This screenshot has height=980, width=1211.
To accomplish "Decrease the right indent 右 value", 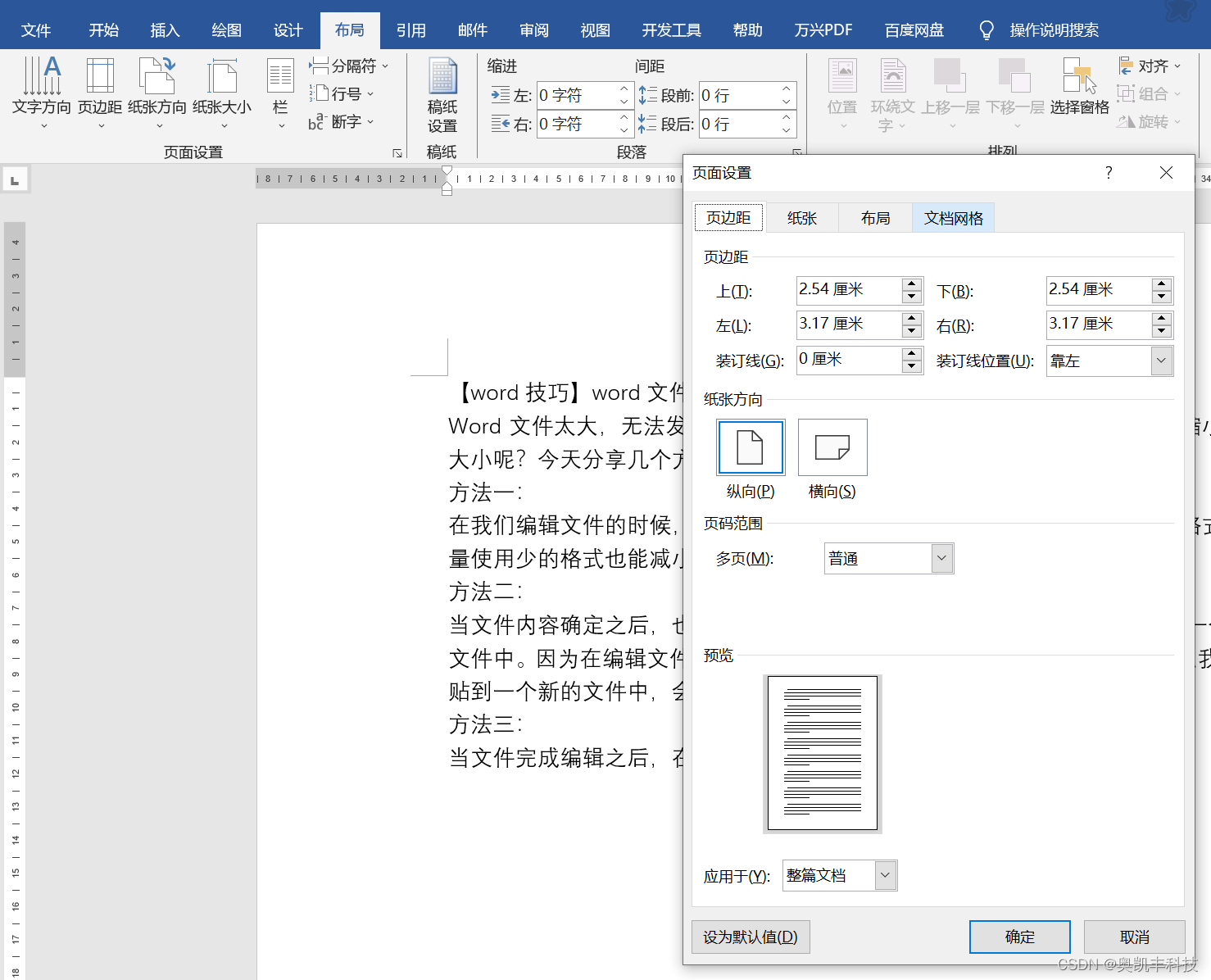I will (624, 131).
